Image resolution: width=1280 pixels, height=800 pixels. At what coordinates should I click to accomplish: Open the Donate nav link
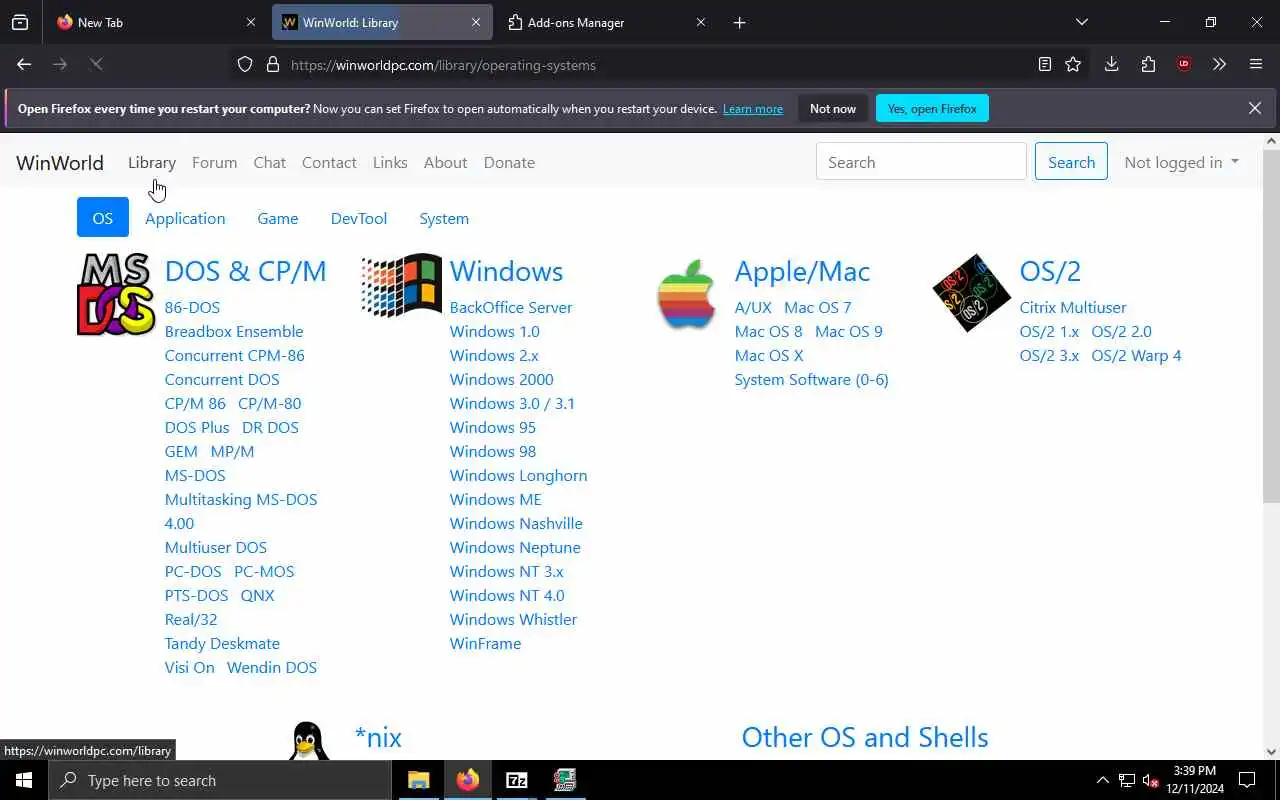click(509, 162)
